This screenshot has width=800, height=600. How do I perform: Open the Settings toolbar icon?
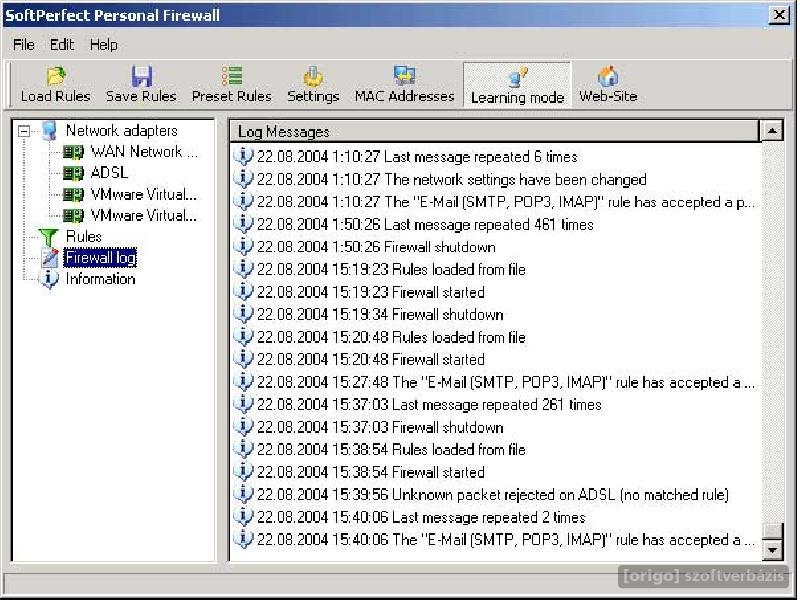(313, 76)
